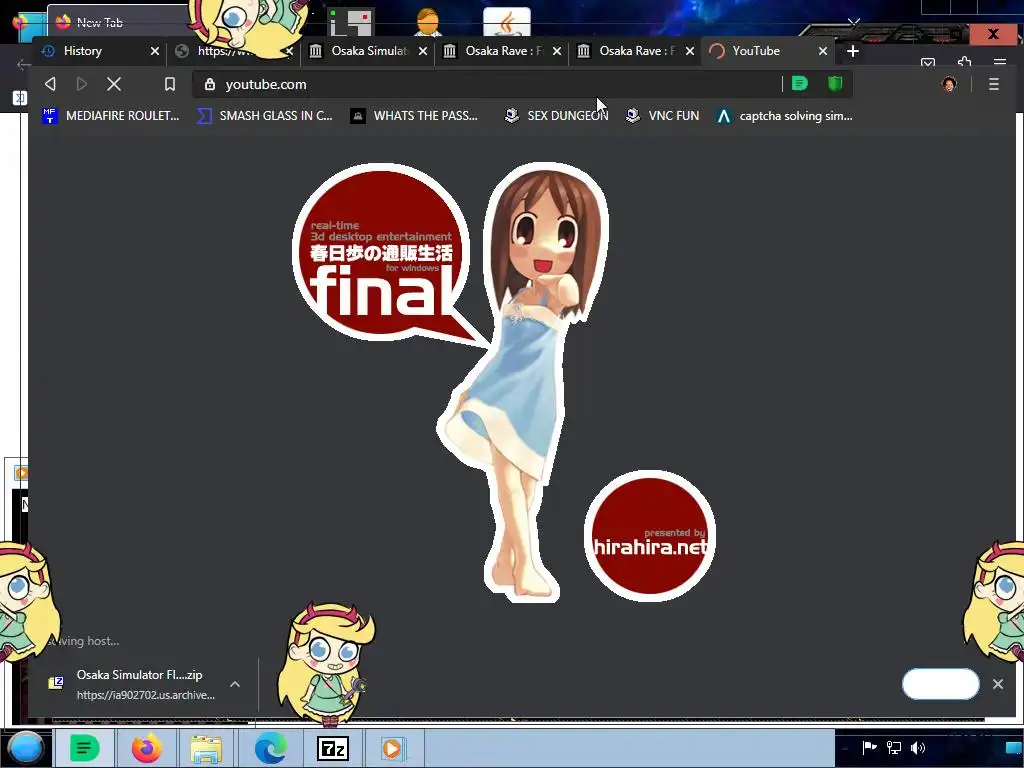Click the red X button at top right
This screenshot has width=1024, height=768.
[993, 34]
